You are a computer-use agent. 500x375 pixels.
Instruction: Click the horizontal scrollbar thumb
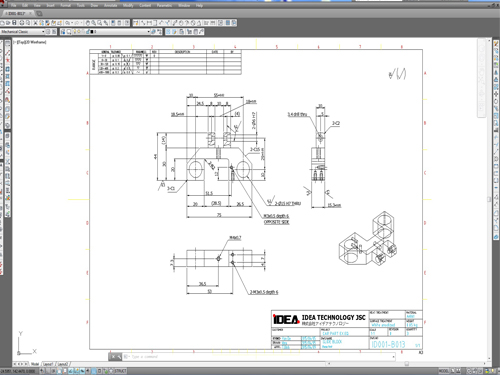(x=407, y=364)
